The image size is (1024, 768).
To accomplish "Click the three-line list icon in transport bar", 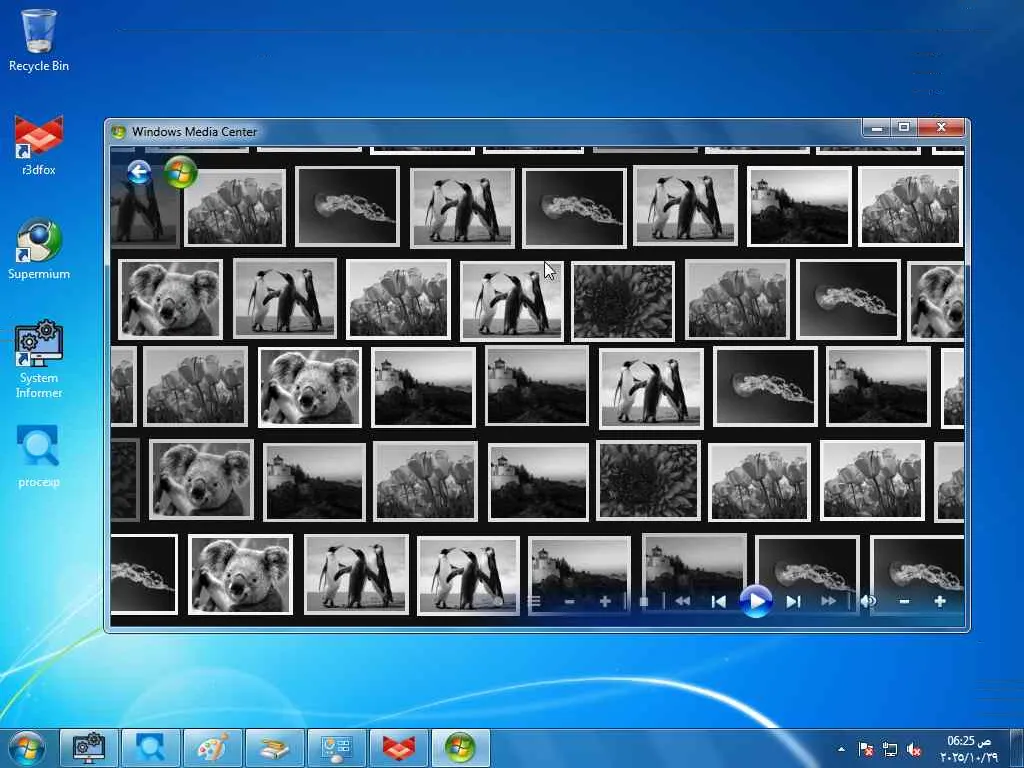I will [x=535, y=601].
